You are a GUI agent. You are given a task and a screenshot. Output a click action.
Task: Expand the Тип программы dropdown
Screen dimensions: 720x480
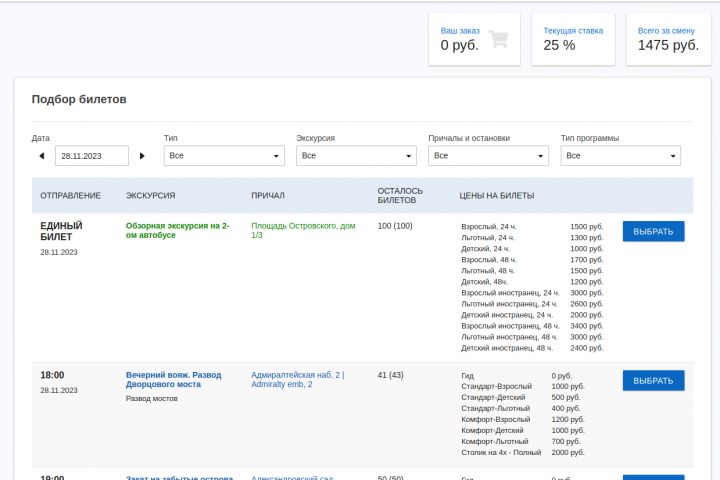pyautogui.click(x=620, y=156)
